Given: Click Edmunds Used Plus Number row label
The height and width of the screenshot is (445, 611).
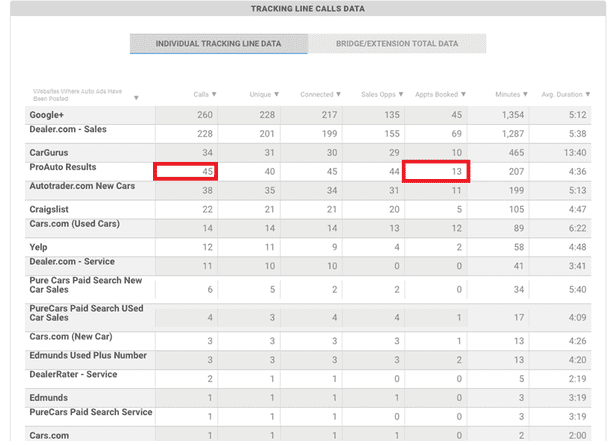Looking at the screenshot, I should click(88, 355).
